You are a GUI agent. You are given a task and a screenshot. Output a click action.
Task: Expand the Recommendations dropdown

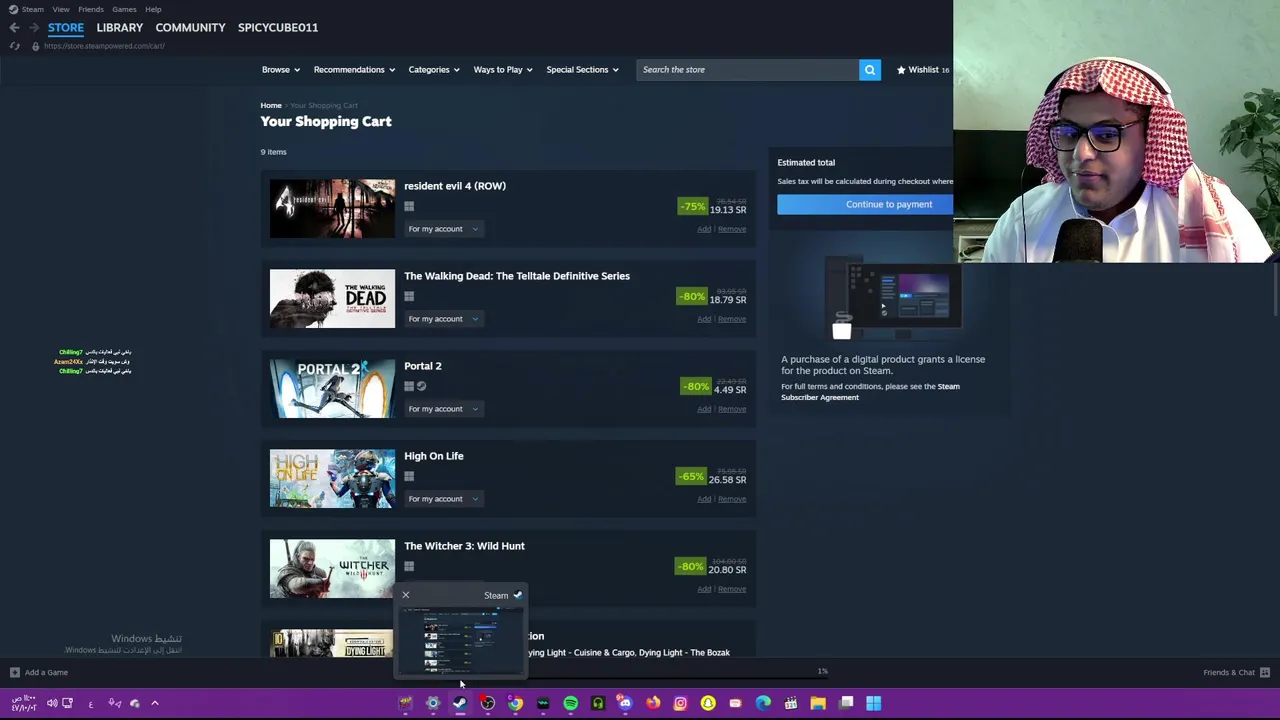(354, 70)
